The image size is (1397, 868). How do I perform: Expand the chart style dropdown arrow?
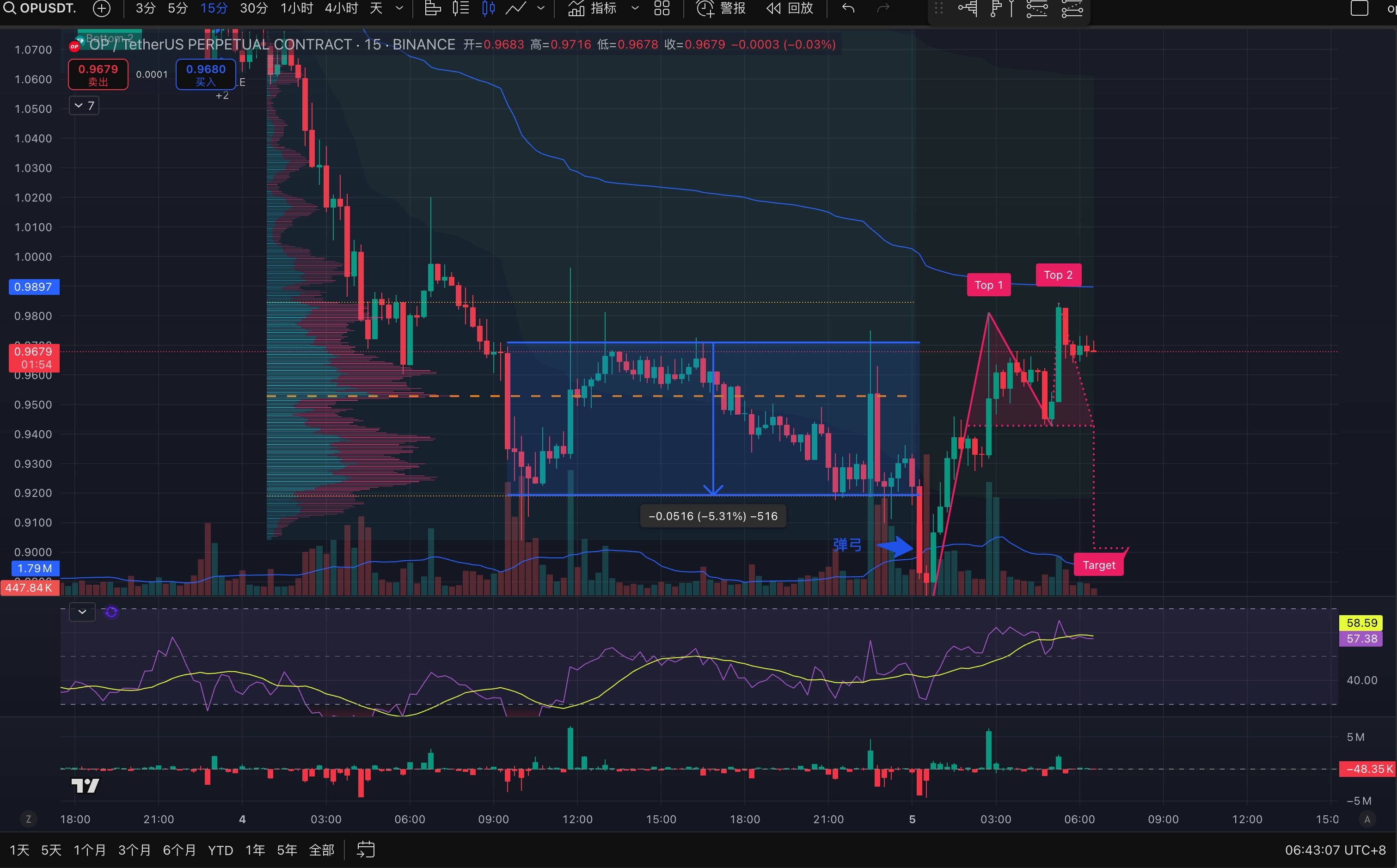540,8
